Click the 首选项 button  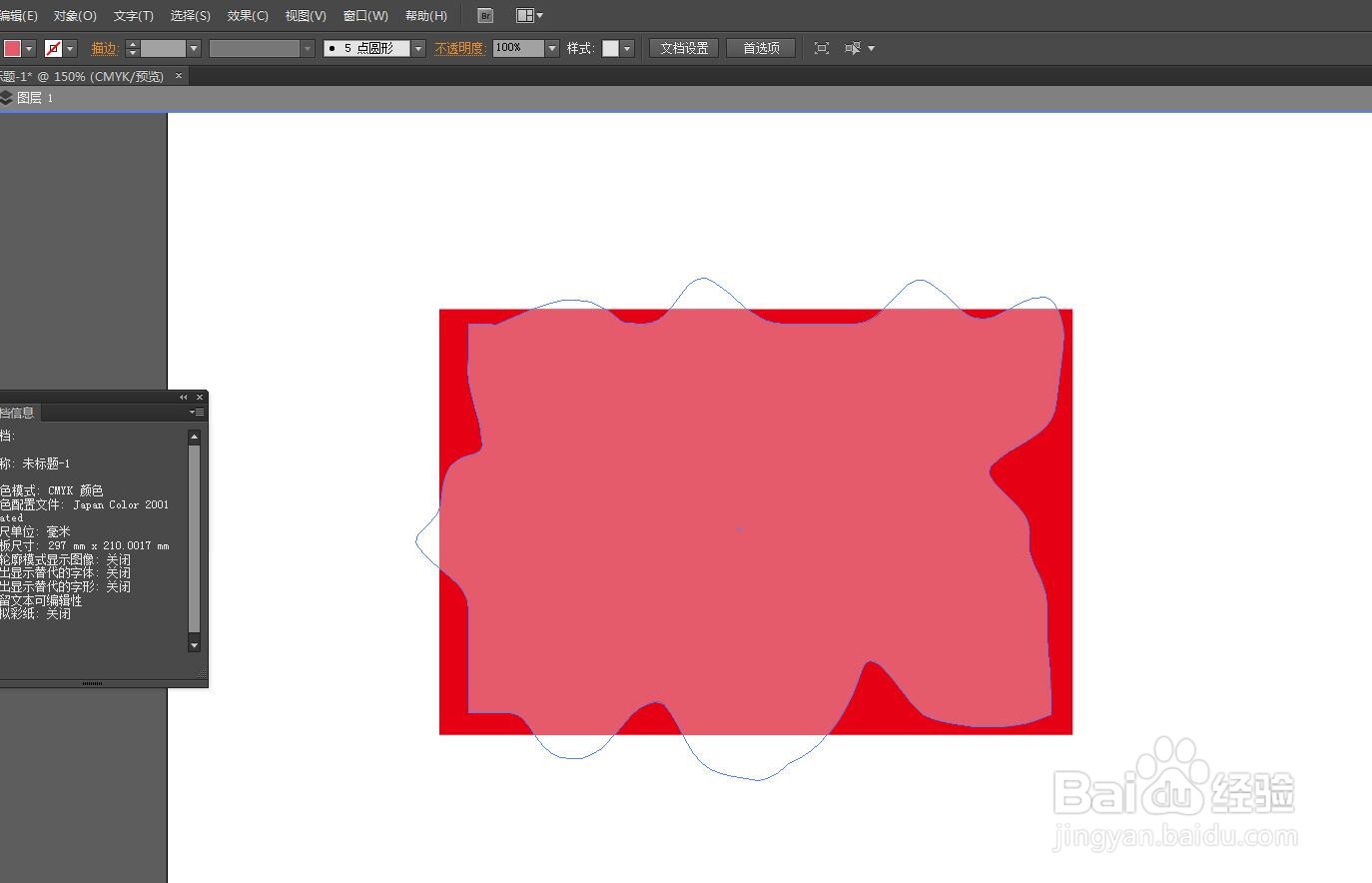761,48
